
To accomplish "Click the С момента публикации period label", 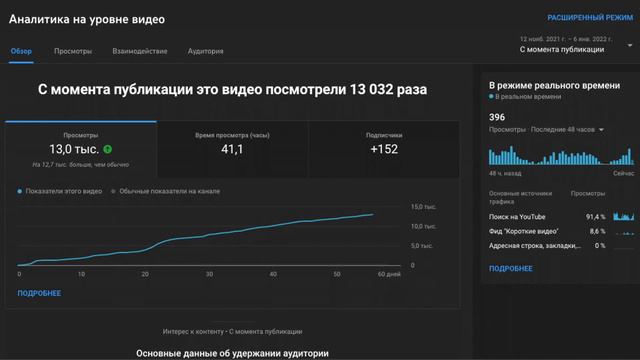I will tap(562, 49).
